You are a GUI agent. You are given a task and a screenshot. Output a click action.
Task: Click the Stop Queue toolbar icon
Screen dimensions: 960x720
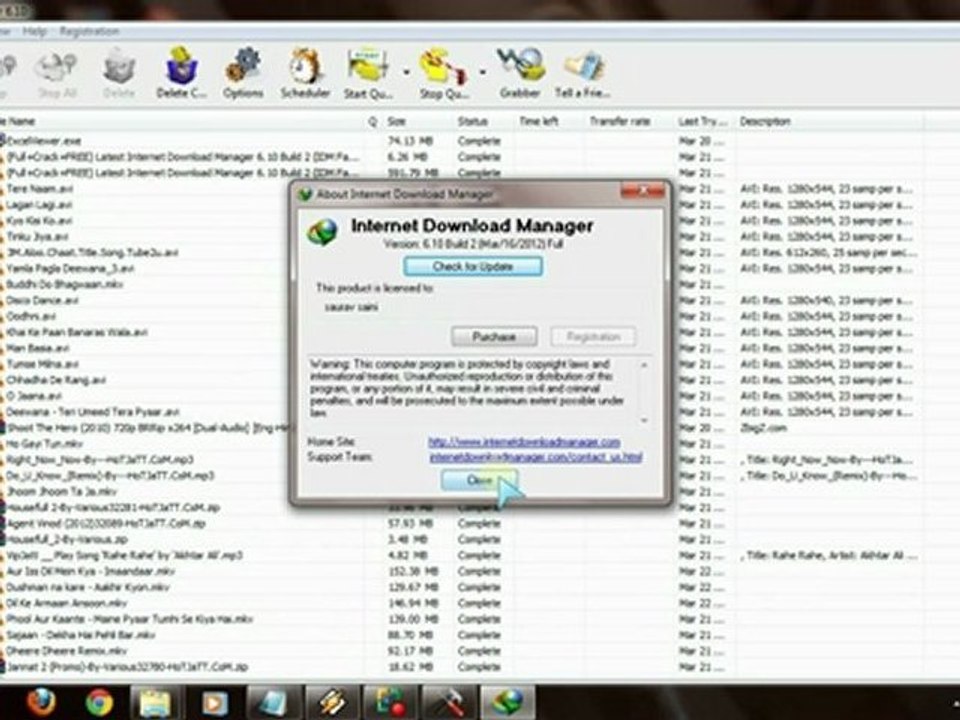click(443, 73)
